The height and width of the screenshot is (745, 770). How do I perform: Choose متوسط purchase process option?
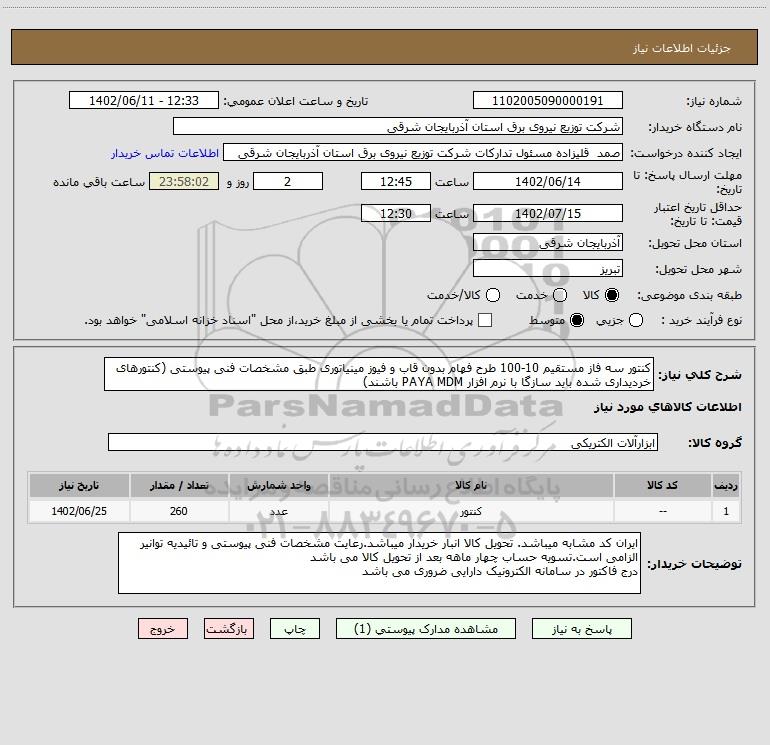[x=577, y=320]
